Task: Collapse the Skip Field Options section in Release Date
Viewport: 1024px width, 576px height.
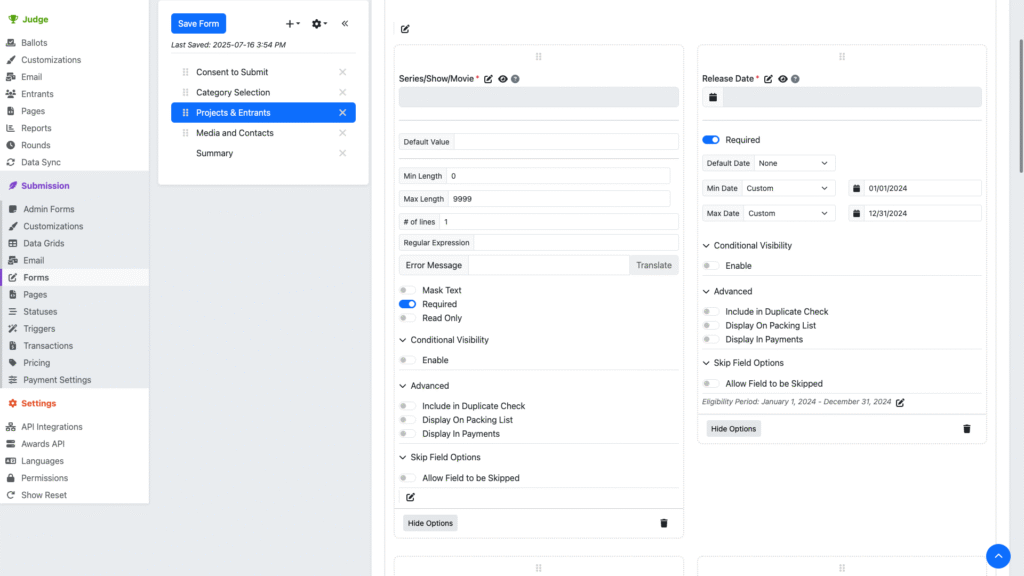Action: [706, 363]
